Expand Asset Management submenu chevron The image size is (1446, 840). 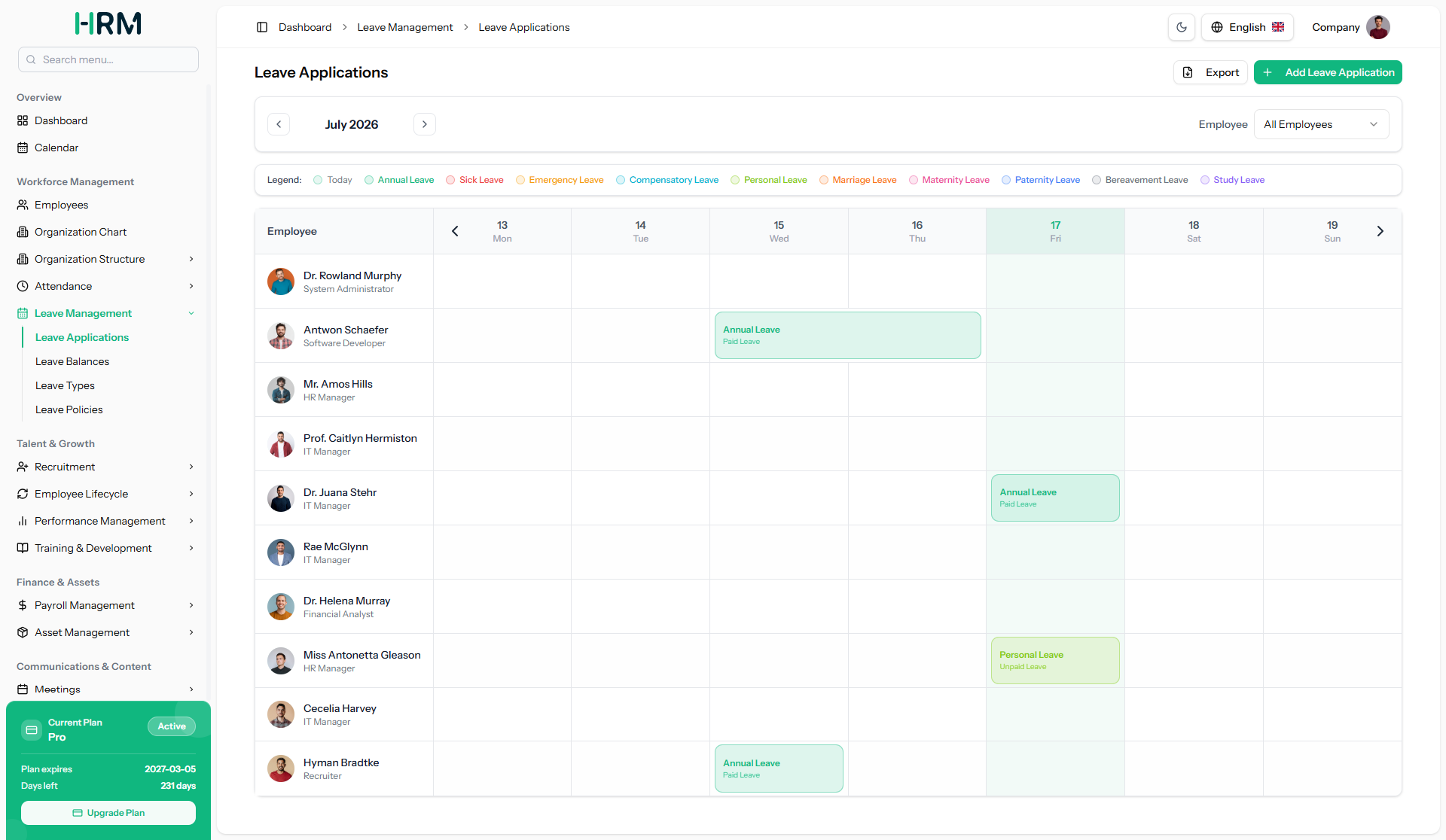click(x=191, y=632)
